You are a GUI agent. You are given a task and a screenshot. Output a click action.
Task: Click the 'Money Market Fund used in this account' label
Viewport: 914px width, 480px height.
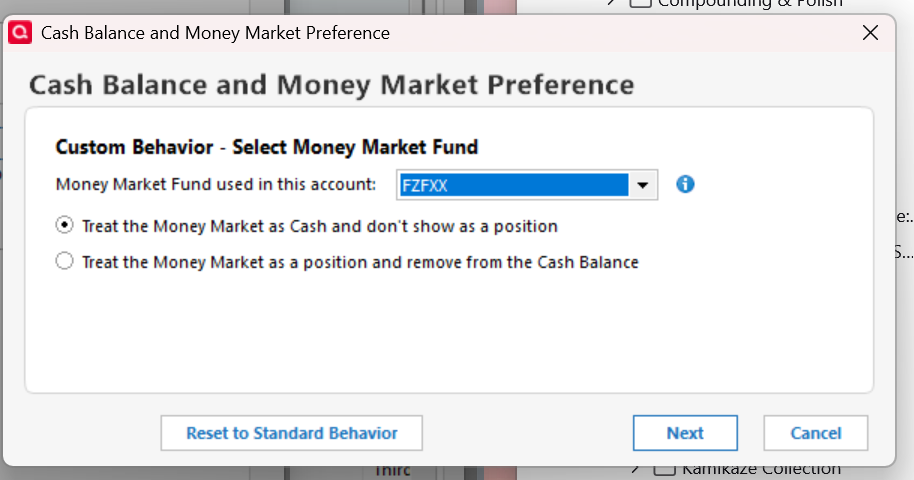[216, 184]
